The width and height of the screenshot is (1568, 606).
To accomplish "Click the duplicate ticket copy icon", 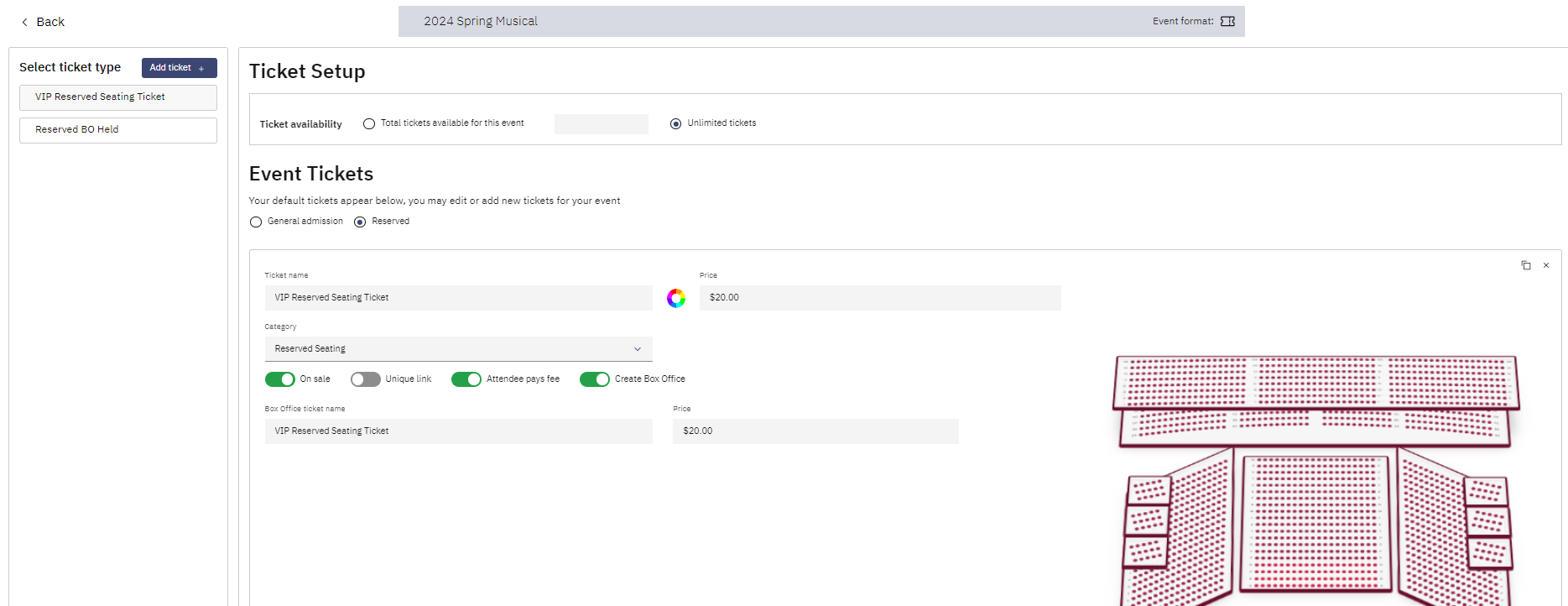I will point(1525,265).
